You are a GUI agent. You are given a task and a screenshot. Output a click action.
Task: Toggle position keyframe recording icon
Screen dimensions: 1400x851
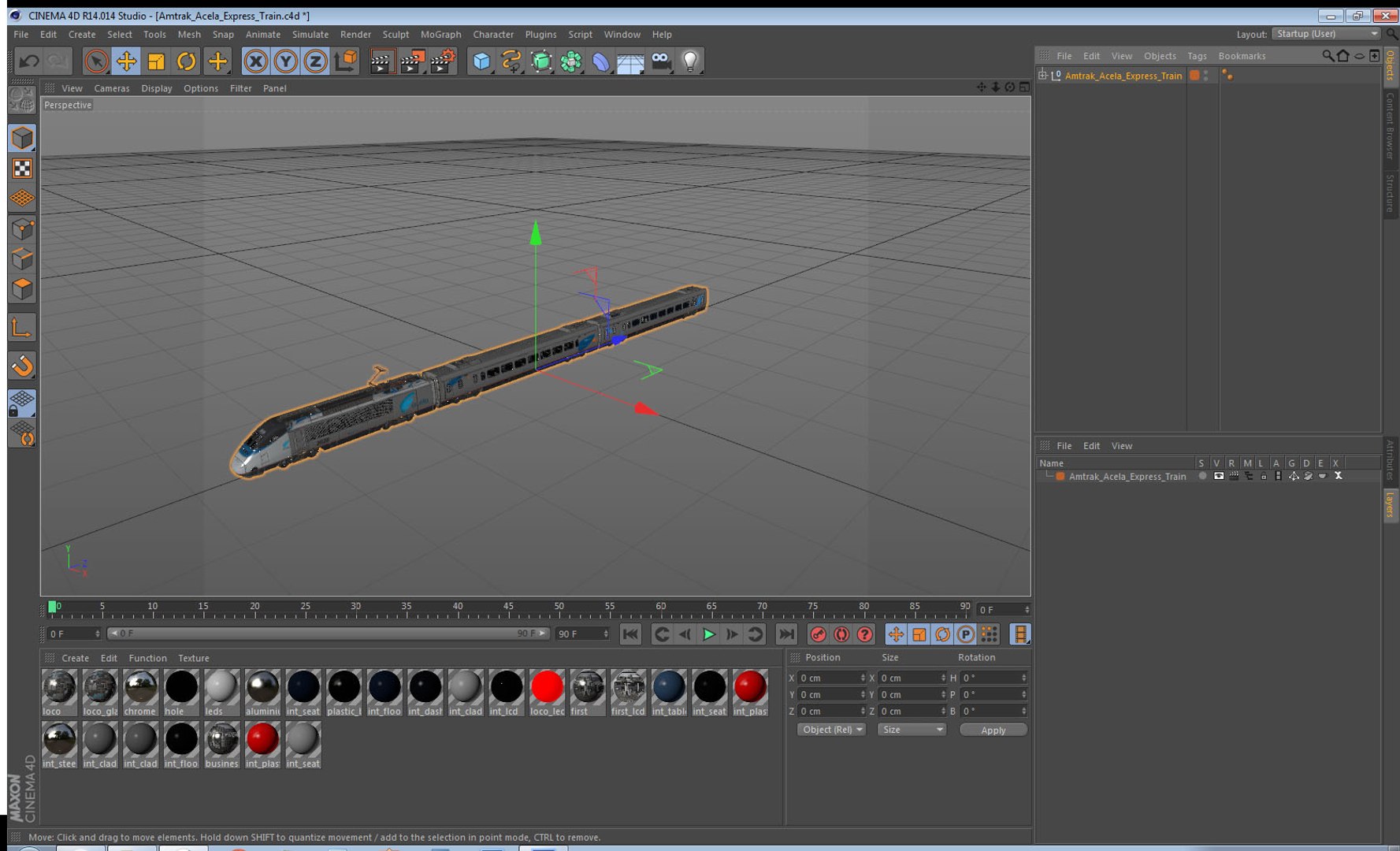896,634
